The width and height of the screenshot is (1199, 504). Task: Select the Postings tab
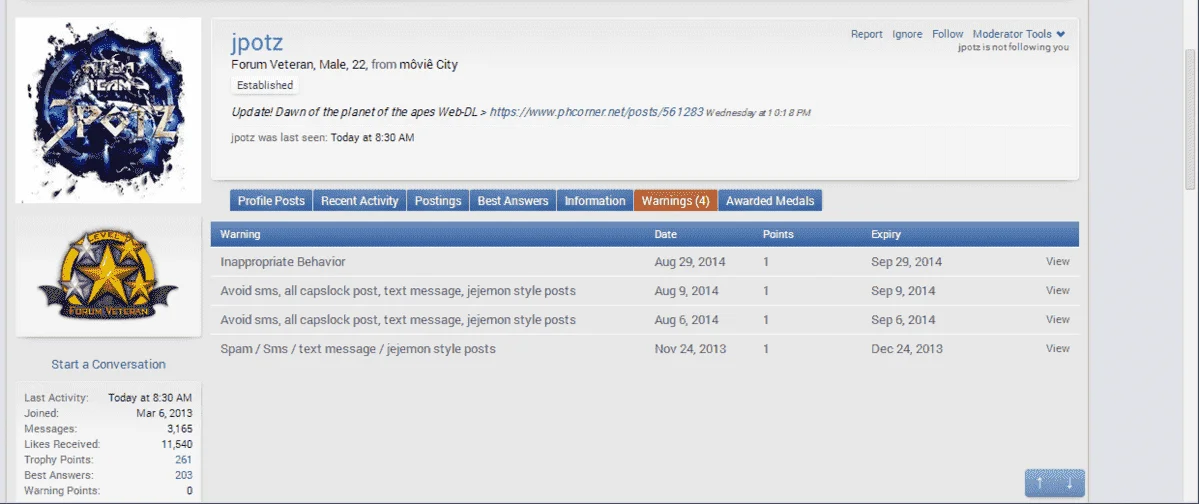coord(438,200)
